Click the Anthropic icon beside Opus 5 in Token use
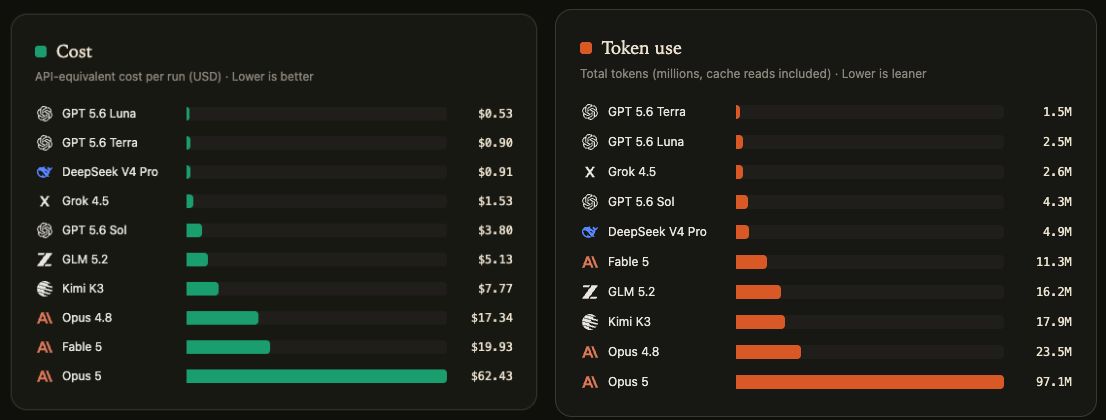1106x420 pixels. pos(590,382)
